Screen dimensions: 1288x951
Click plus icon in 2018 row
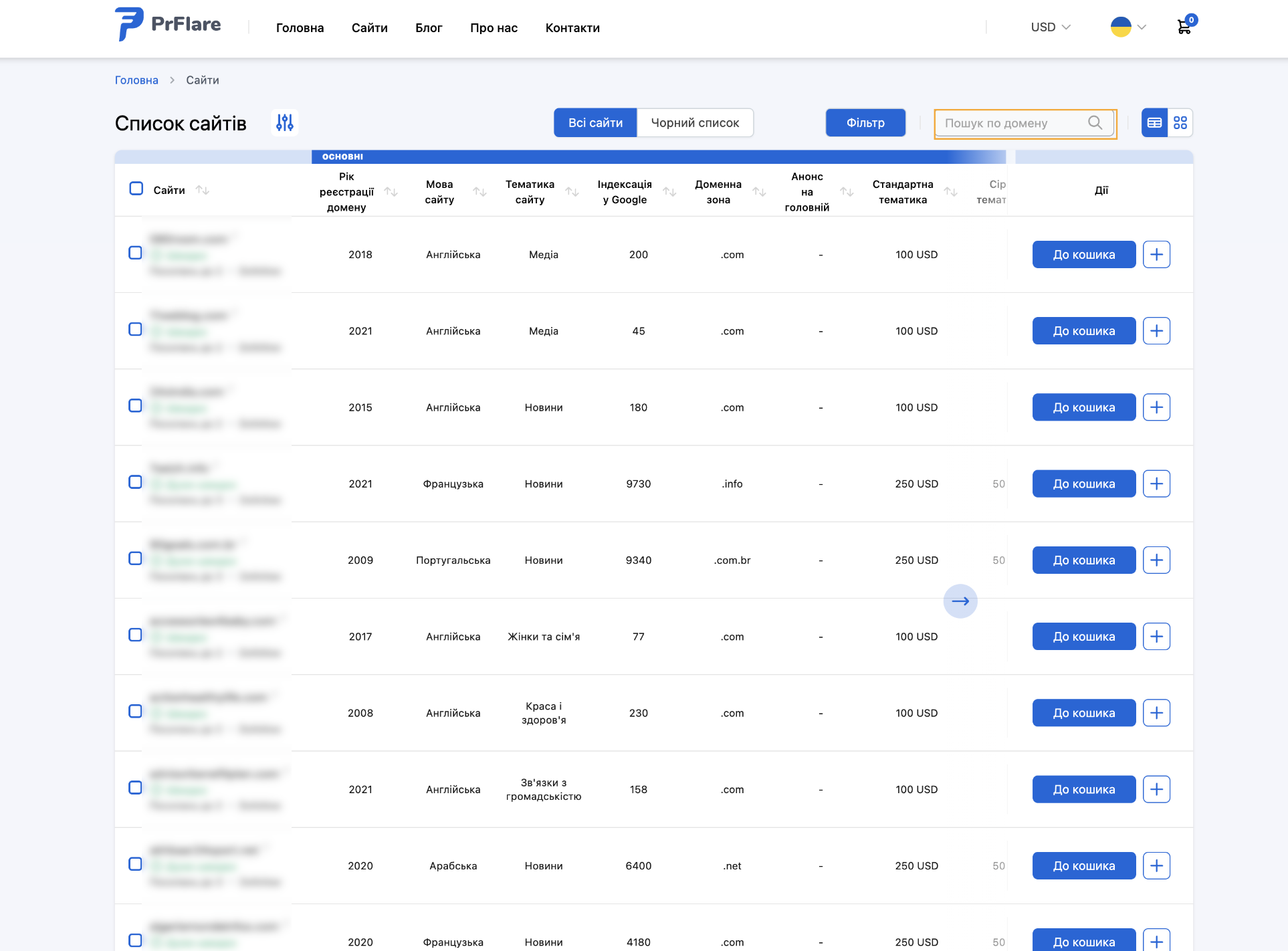click(x=1156, y=254)
